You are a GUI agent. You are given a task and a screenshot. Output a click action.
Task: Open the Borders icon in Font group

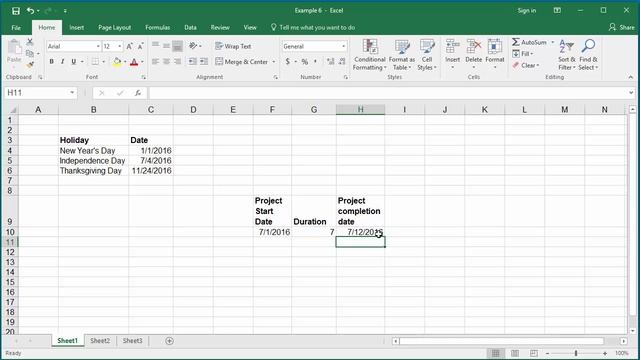click(95, 62)
